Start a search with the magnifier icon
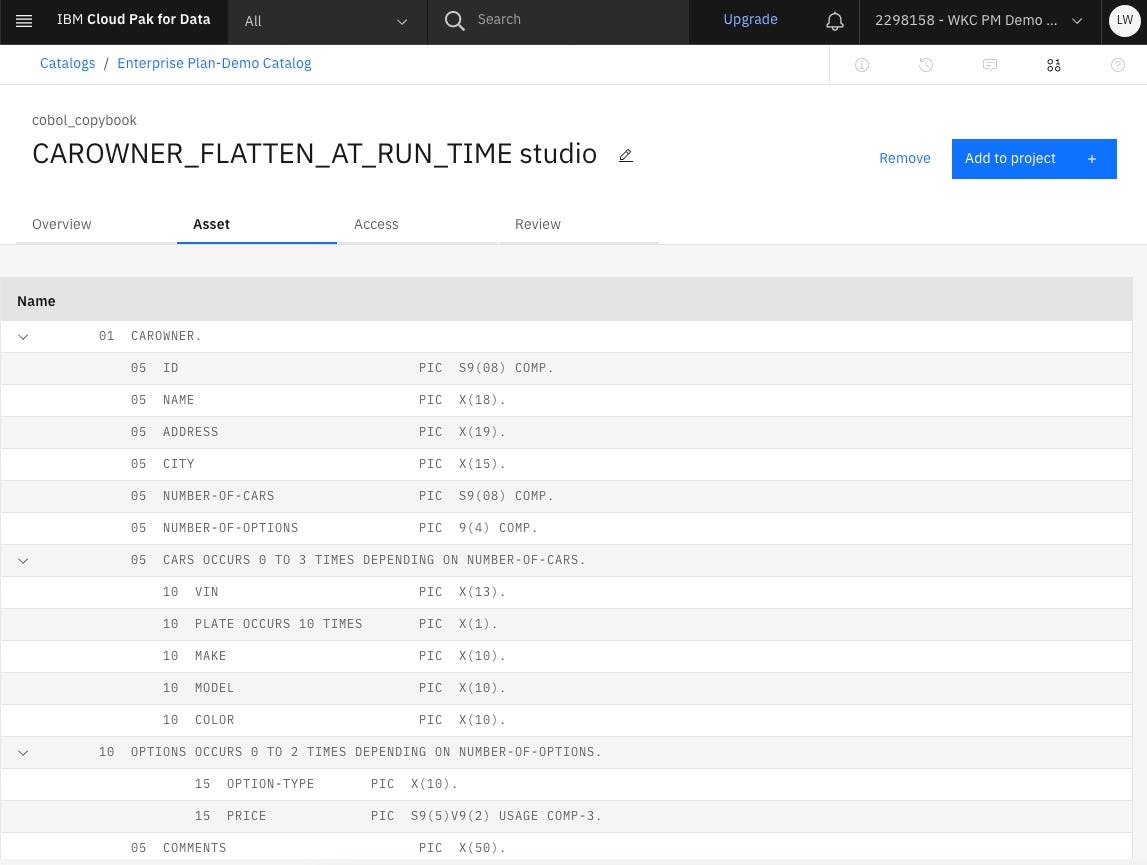 pyautogui.click(x=455, y=20)
